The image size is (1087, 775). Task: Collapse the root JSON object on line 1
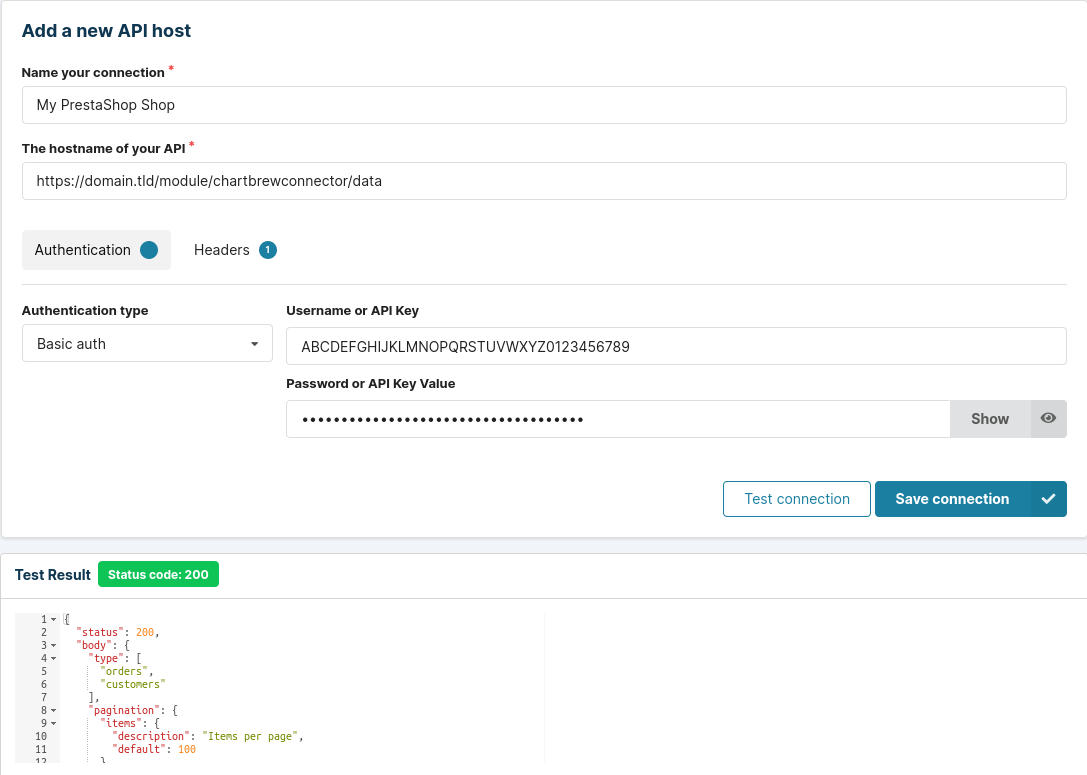click(x=53, y=619)
